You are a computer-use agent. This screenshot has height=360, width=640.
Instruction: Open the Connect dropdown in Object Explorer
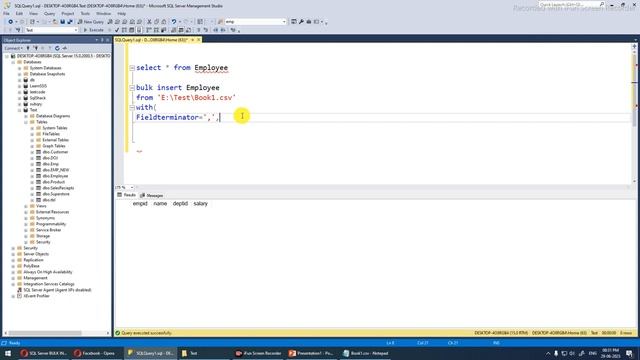click(13, 48)
